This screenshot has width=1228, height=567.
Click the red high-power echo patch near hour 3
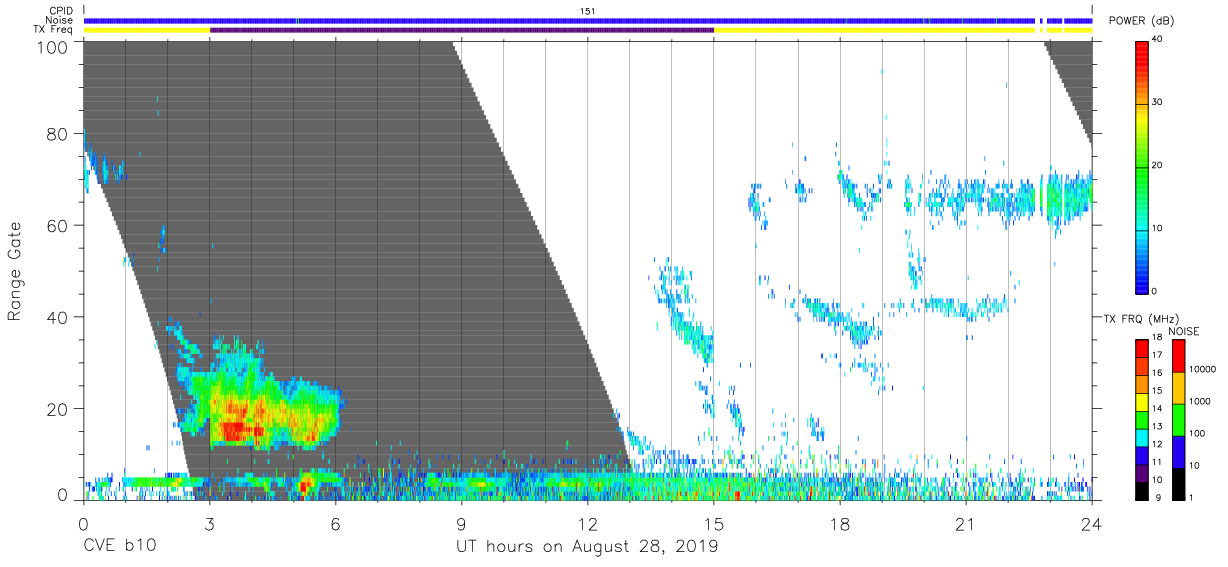(x=234, y=431)
